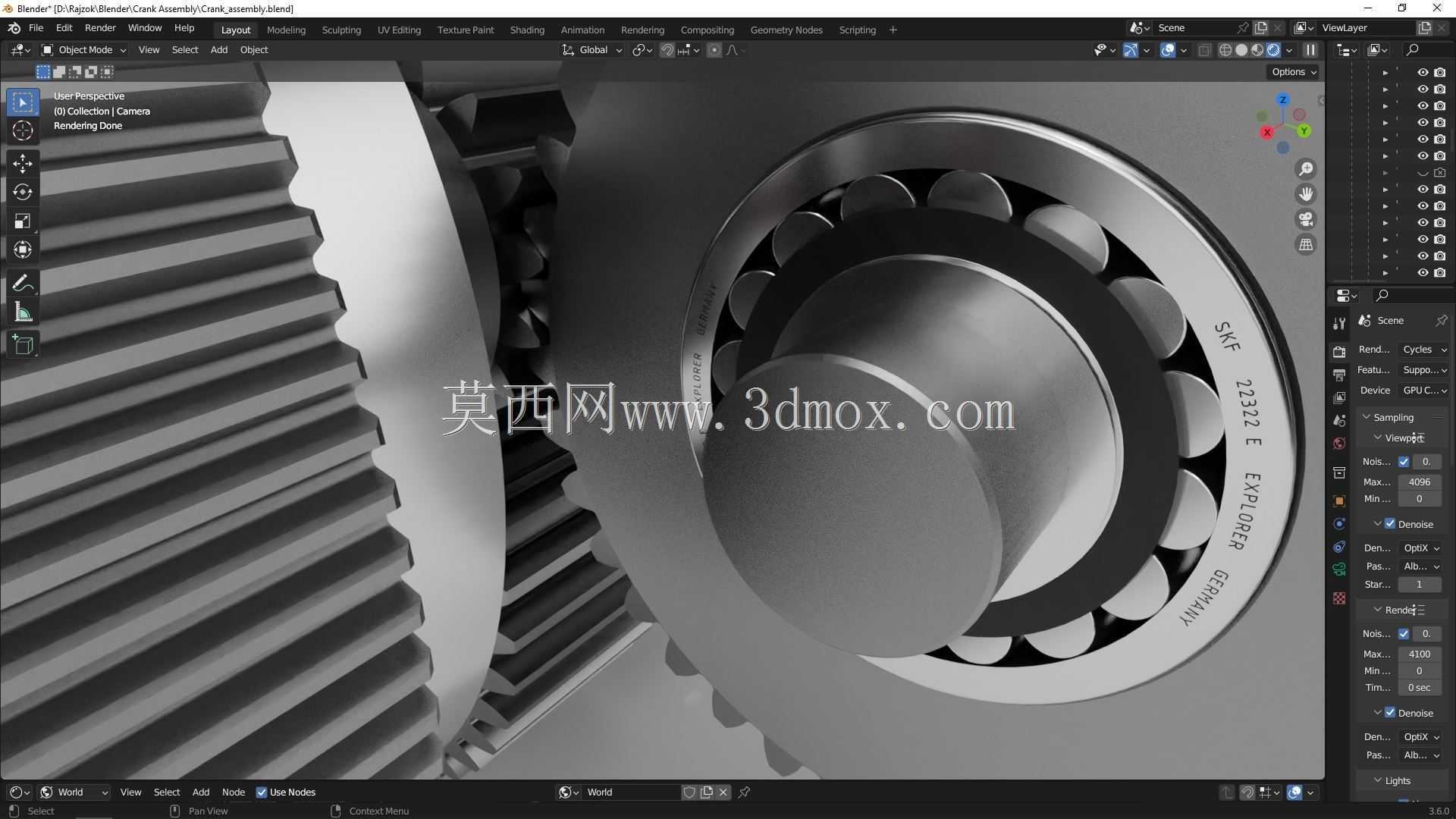Click the pan view hand gizmo
Image resolution: width=1456 pixels, height=819 pixels.
[1306, 194]
